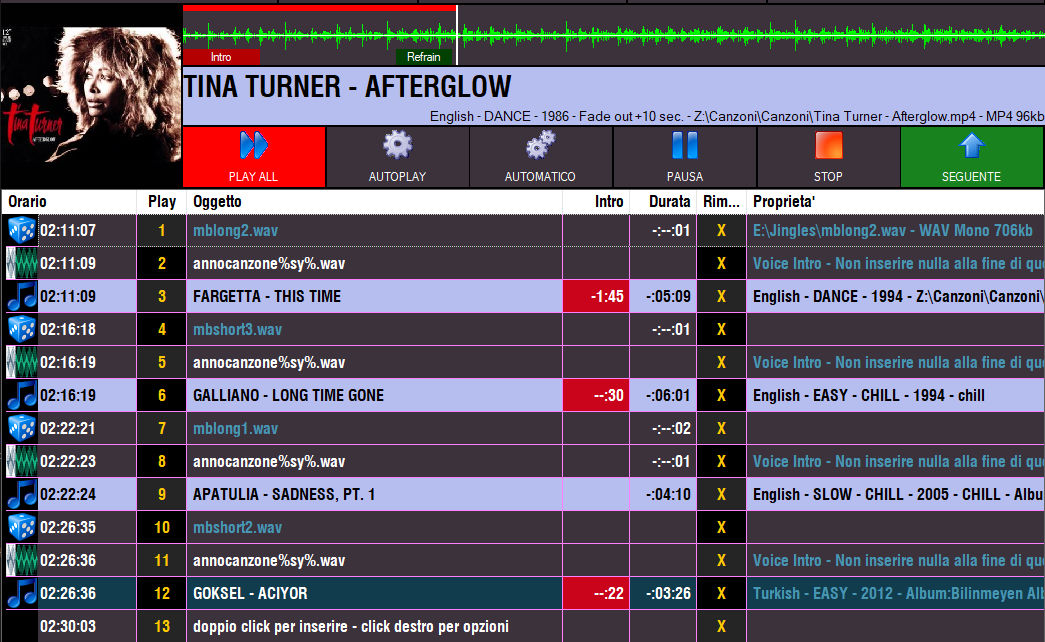The height and width of the screenshot is (642, 1045).
Task: Remove Fargetta - This Time with X
Action: tap(721, 297)
